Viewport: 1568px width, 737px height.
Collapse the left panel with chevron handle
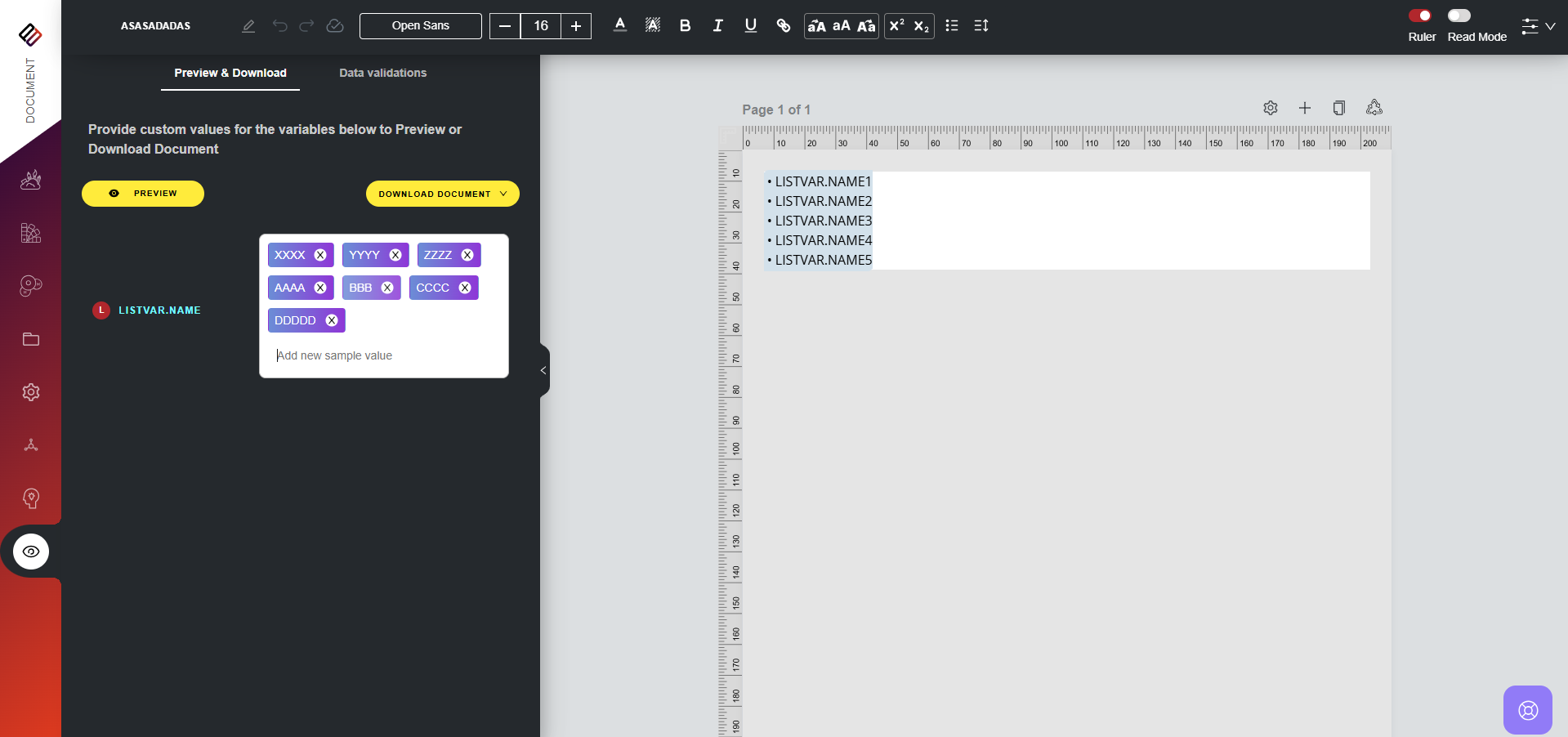pyautogui.click(x=543, y=370)
